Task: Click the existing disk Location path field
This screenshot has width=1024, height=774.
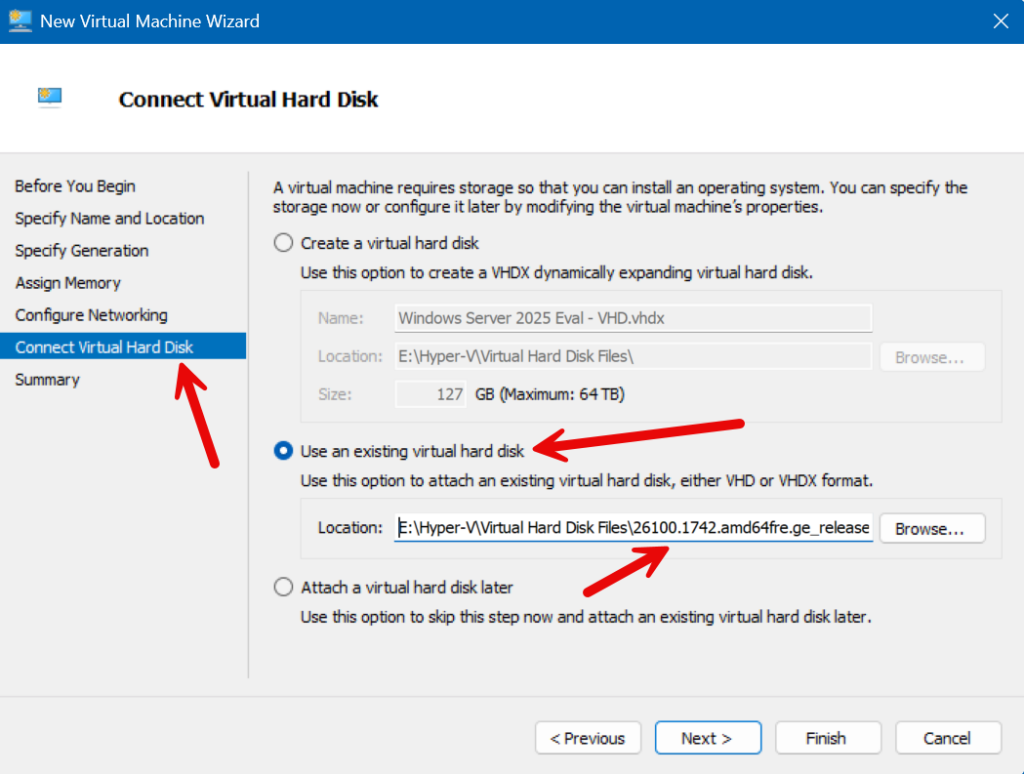Action: click(x=633, y=528)
